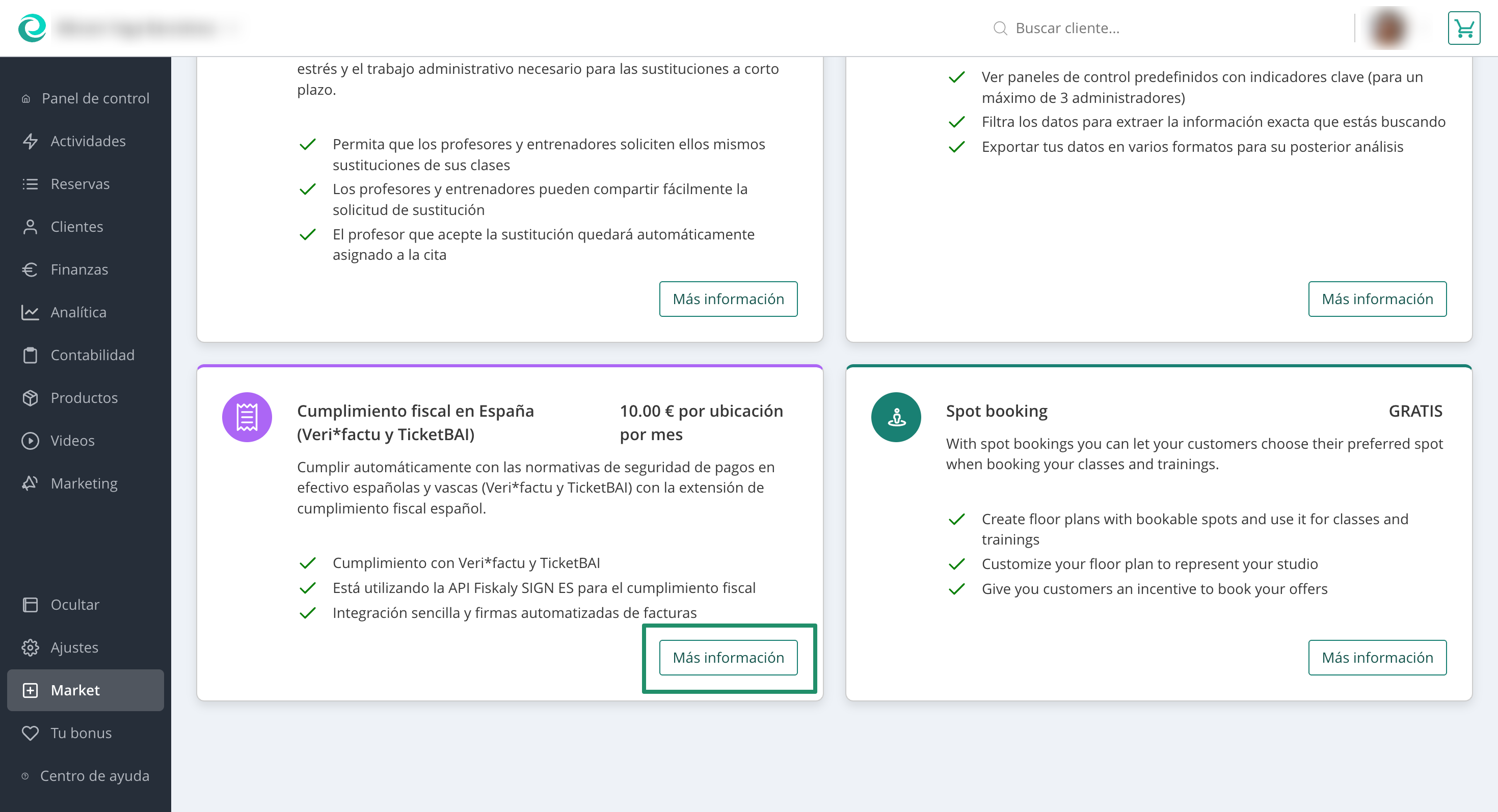Click the Ajustes gear icon
Viewport: 1498px width, 812px height.
pos(30,647)
